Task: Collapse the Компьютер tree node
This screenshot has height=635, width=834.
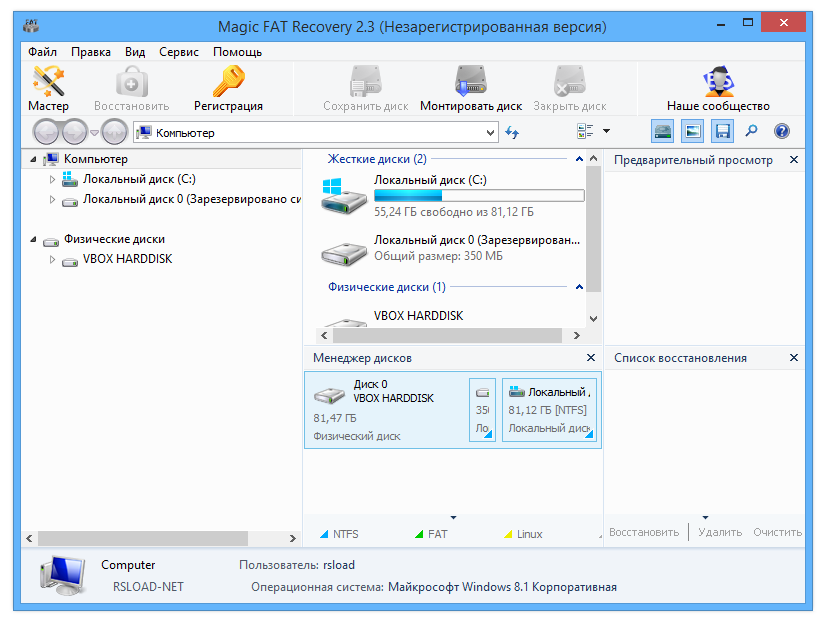Action: click(x=34, y=160)
